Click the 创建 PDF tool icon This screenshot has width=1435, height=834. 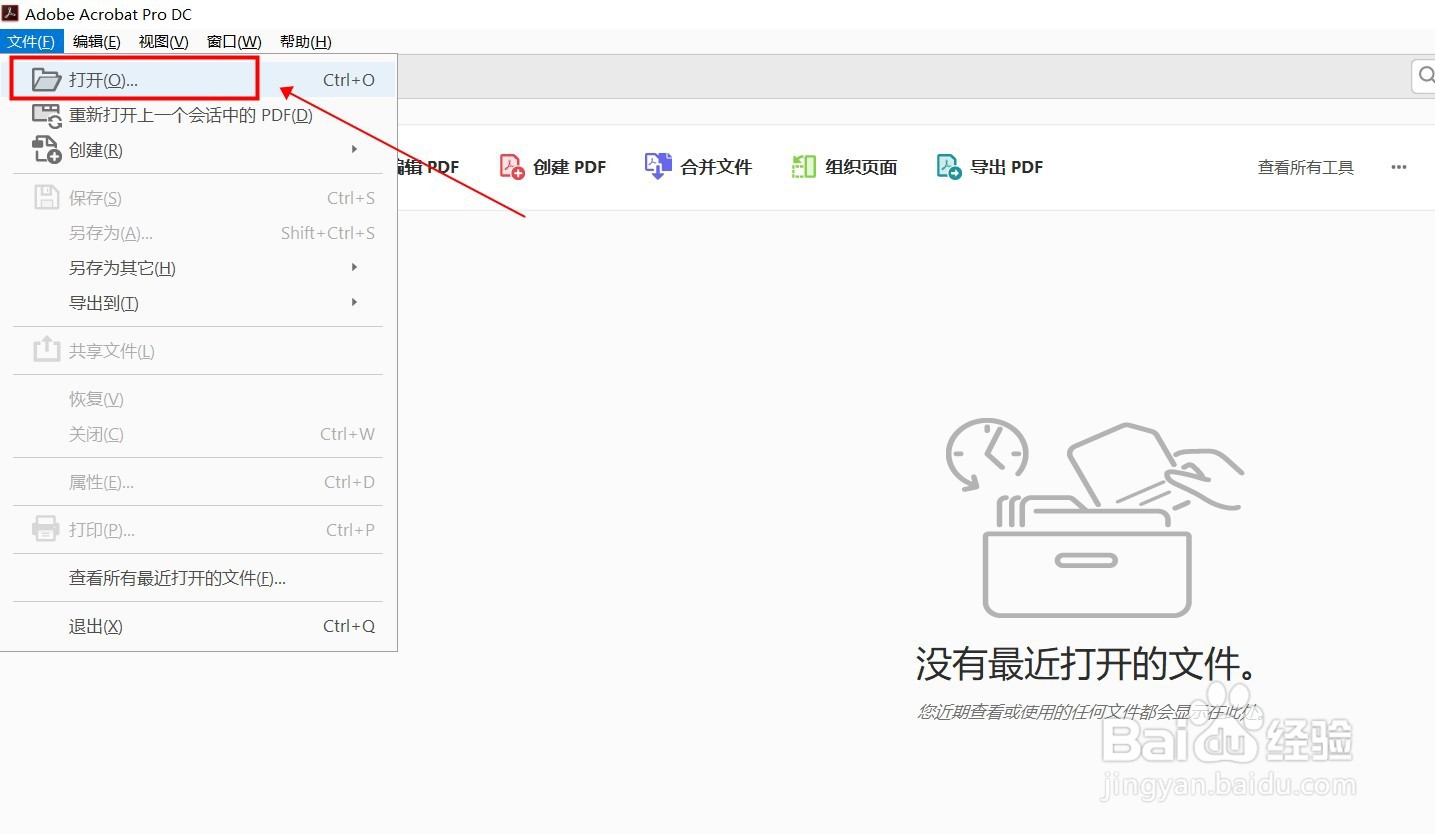pos(512,167)
